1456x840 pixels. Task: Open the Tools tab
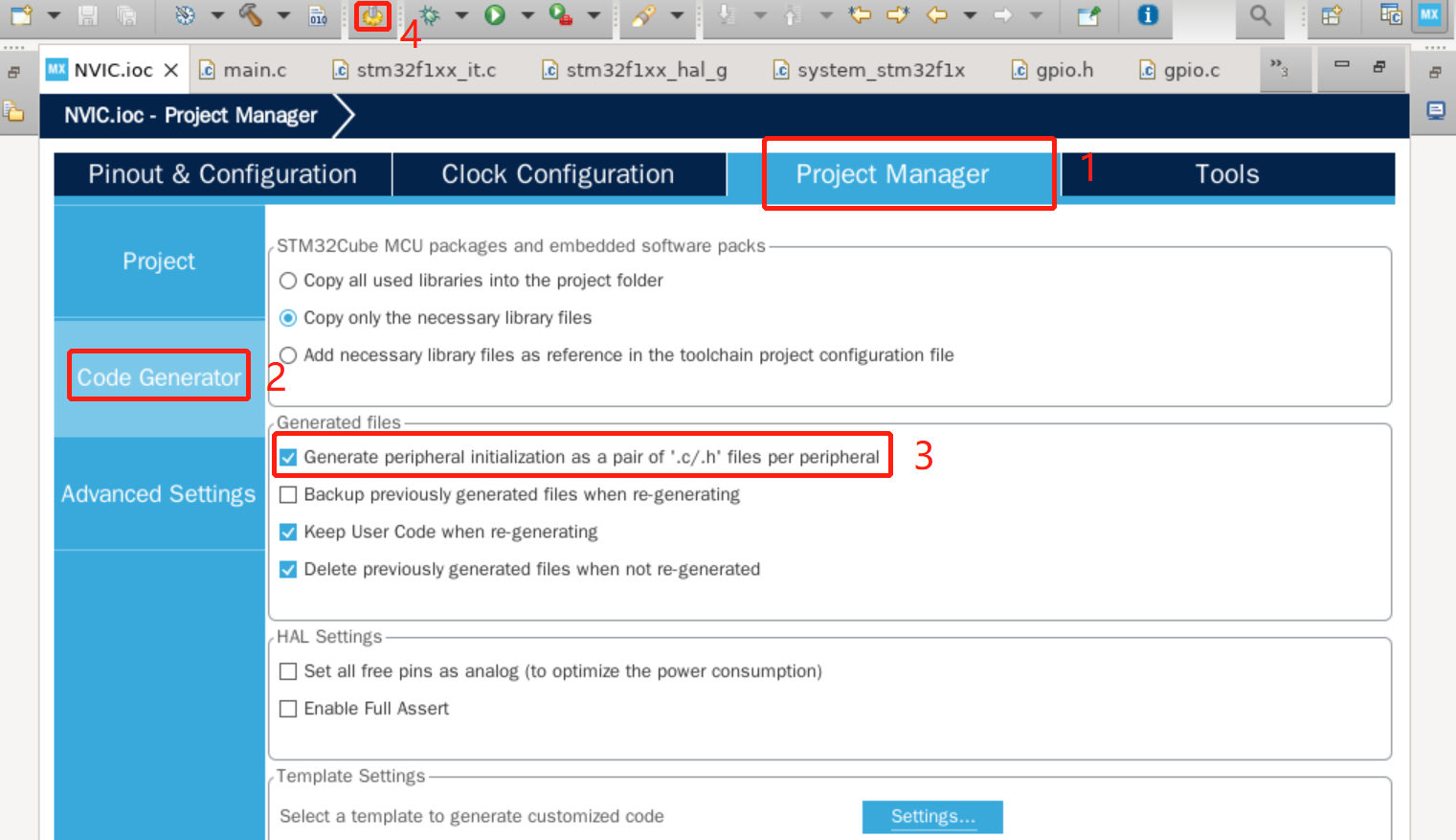coord(1227,174)
